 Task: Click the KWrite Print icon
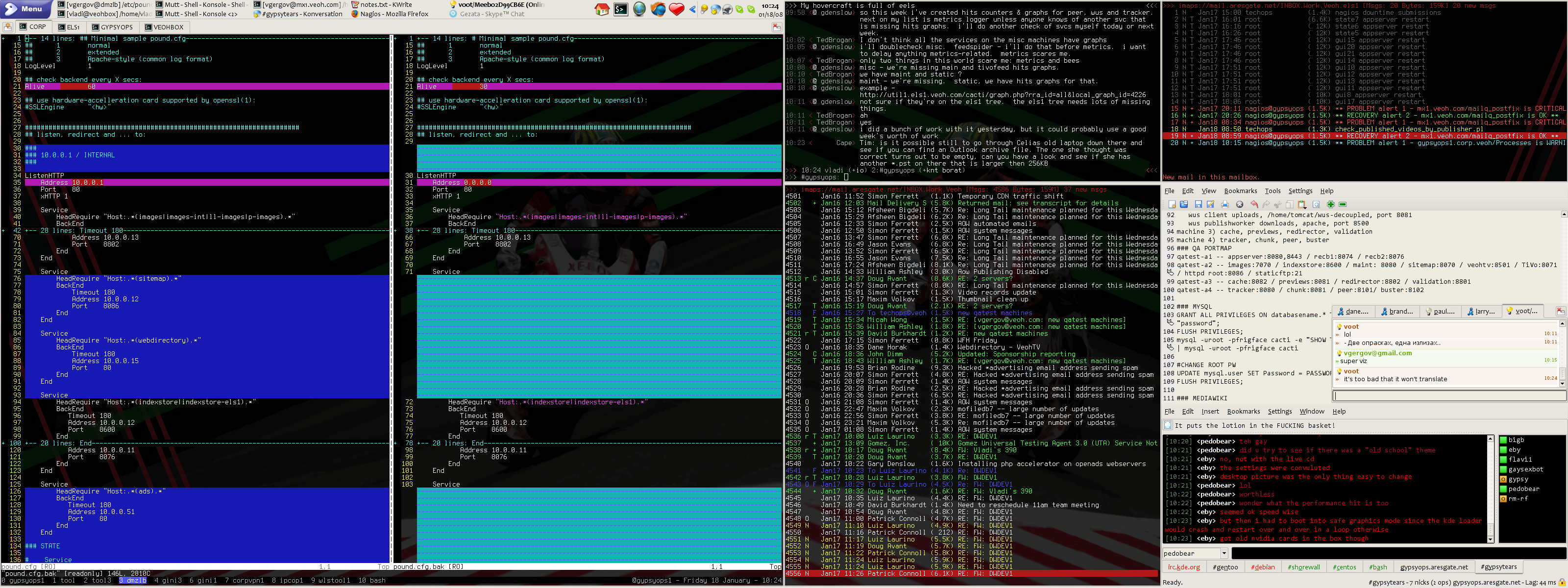[1225, 204]
